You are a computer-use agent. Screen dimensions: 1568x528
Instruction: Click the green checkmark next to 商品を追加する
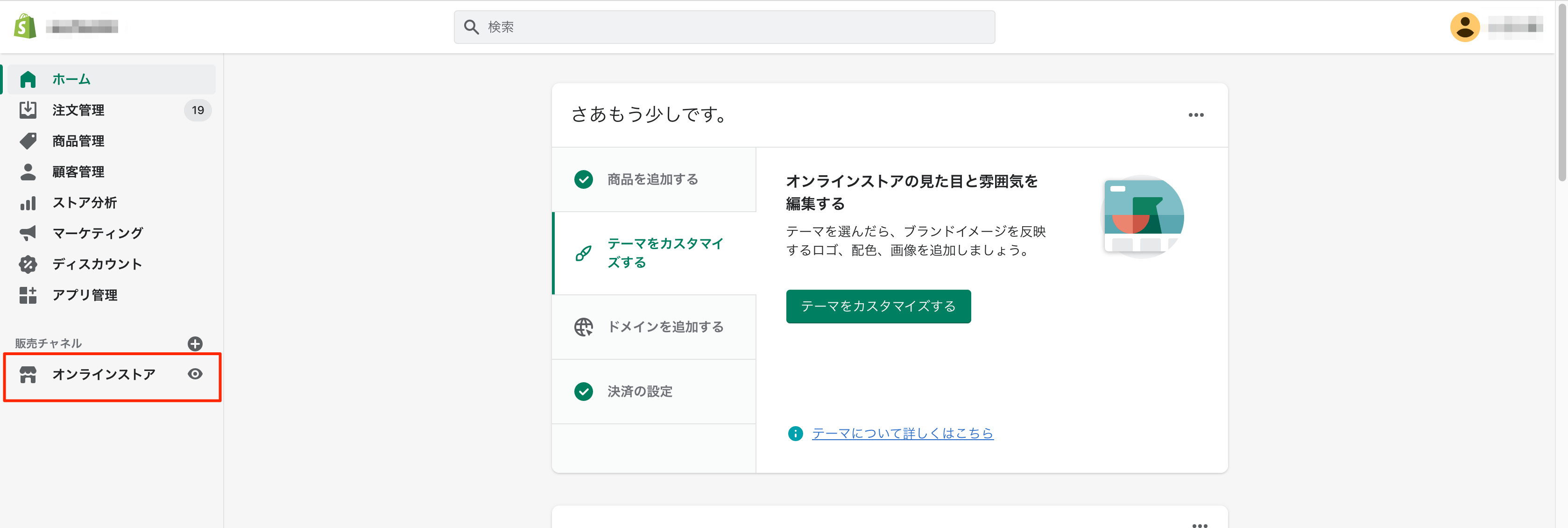point(583,179)
